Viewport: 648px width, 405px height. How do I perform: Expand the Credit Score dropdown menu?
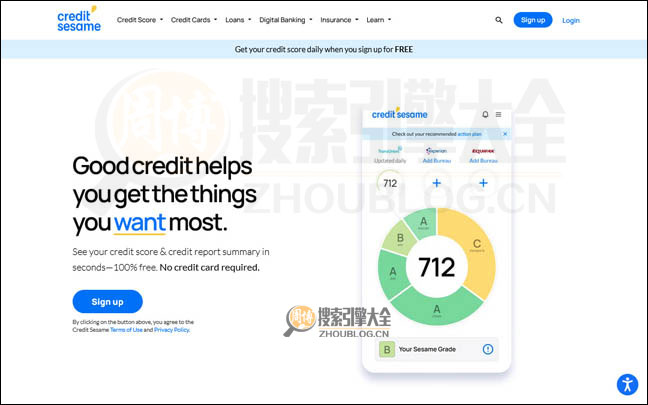pos(140,20)
